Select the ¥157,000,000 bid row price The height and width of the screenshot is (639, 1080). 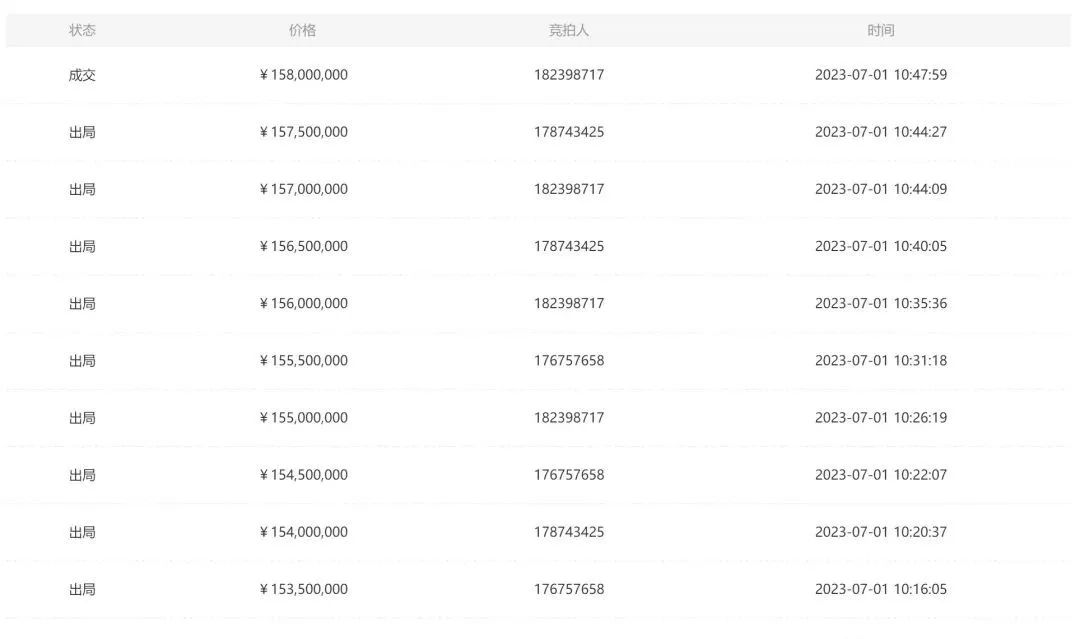coord(303,189)
